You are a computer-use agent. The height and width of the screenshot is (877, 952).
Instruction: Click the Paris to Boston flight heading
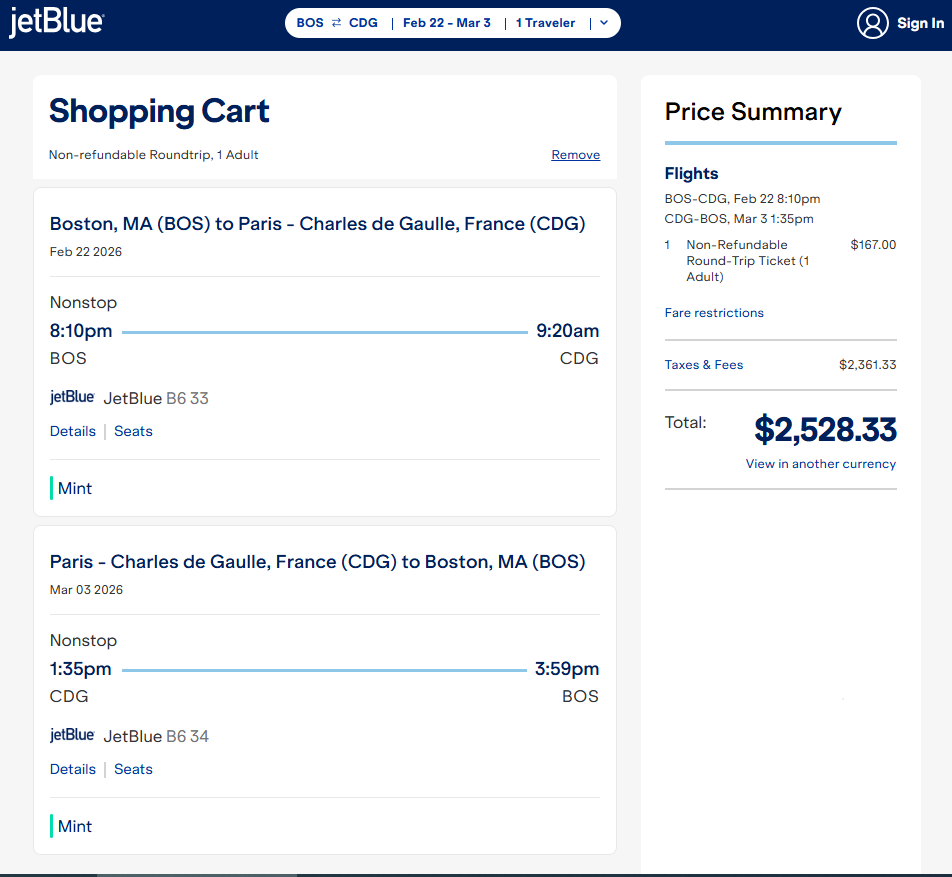318,562
